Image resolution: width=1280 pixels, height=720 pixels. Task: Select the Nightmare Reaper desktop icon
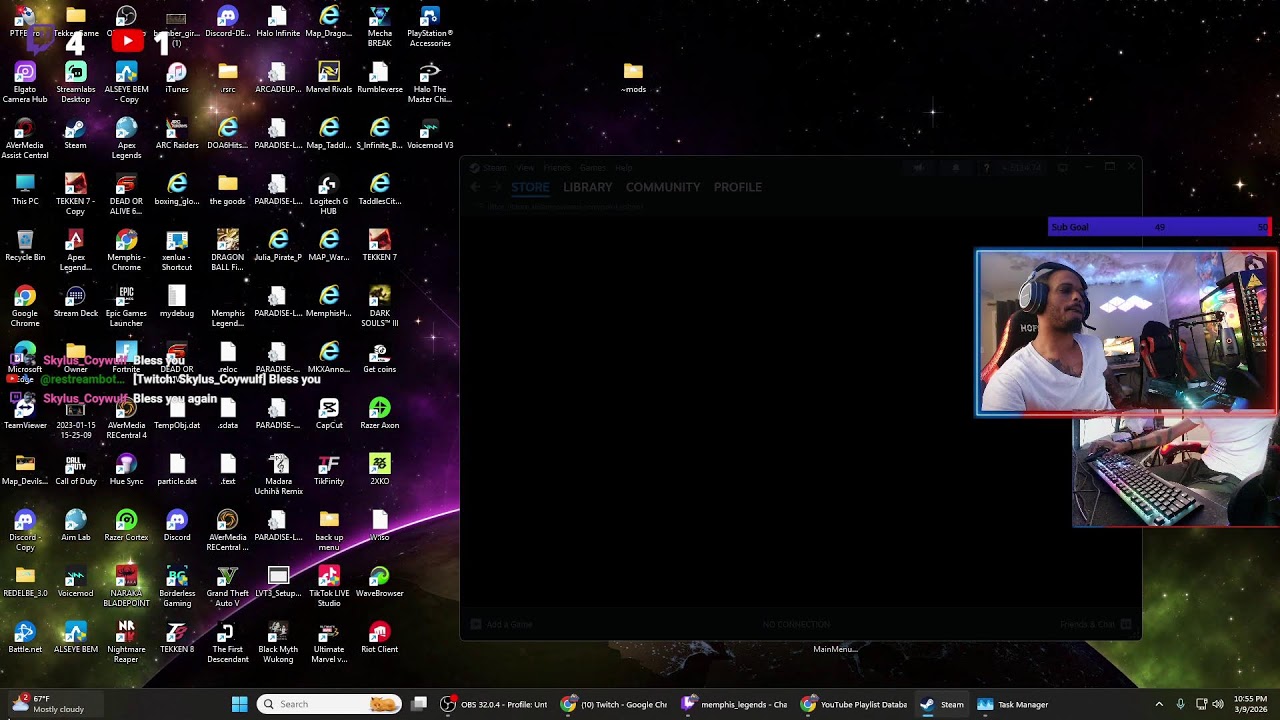tap(126, 642)
